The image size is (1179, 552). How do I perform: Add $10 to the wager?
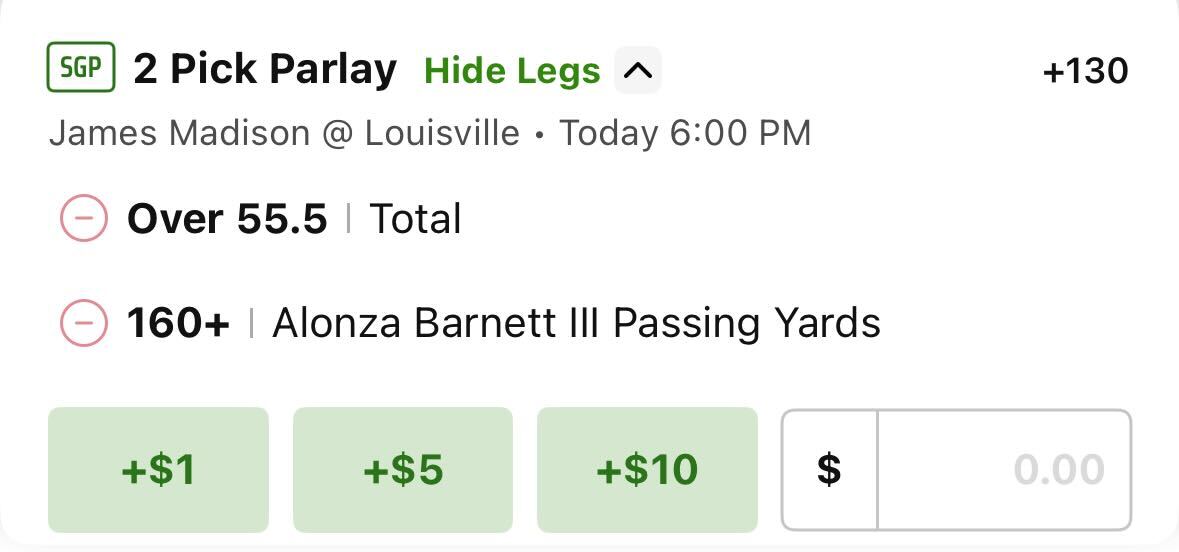(647, 470)
